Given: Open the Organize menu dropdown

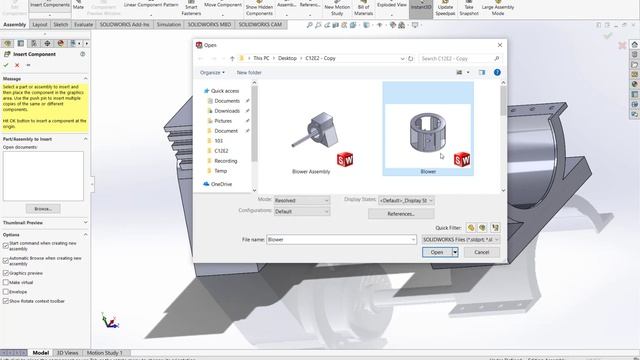Looking at the screenshot, I should [x=212, y=73].
